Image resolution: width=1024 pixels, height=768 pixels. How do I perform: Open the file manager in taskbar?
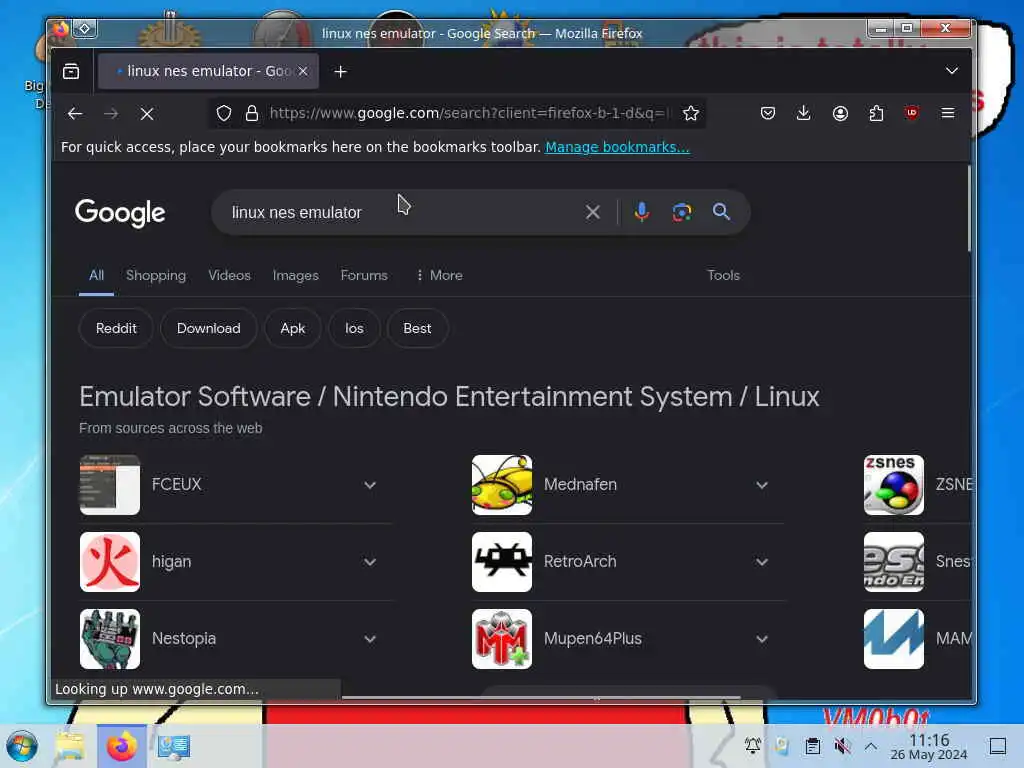70,746
